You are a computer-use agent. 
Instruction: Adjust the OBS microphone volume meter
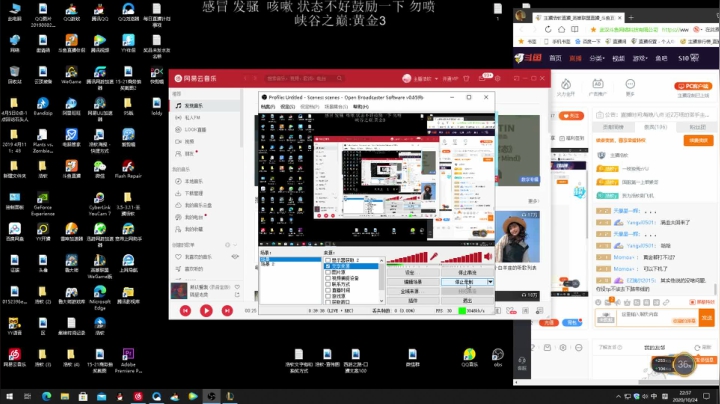click(407, 258)
